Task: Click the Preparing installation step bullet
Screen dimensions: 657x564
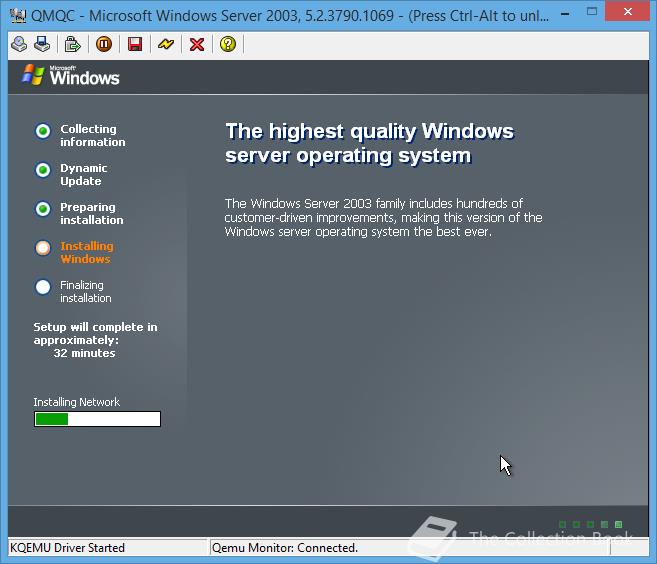Action: (x=43, y=209)
